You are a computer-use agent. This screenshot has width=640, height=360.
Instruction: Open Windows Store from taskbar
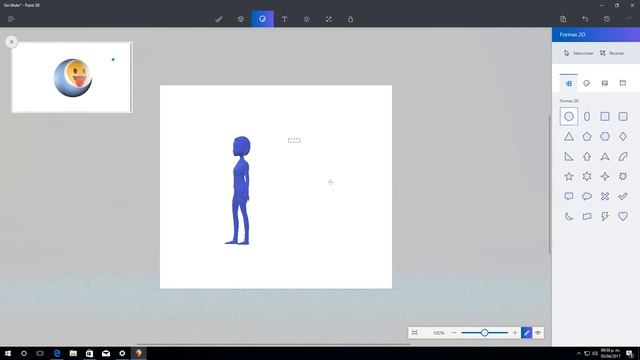click(89, 353)
